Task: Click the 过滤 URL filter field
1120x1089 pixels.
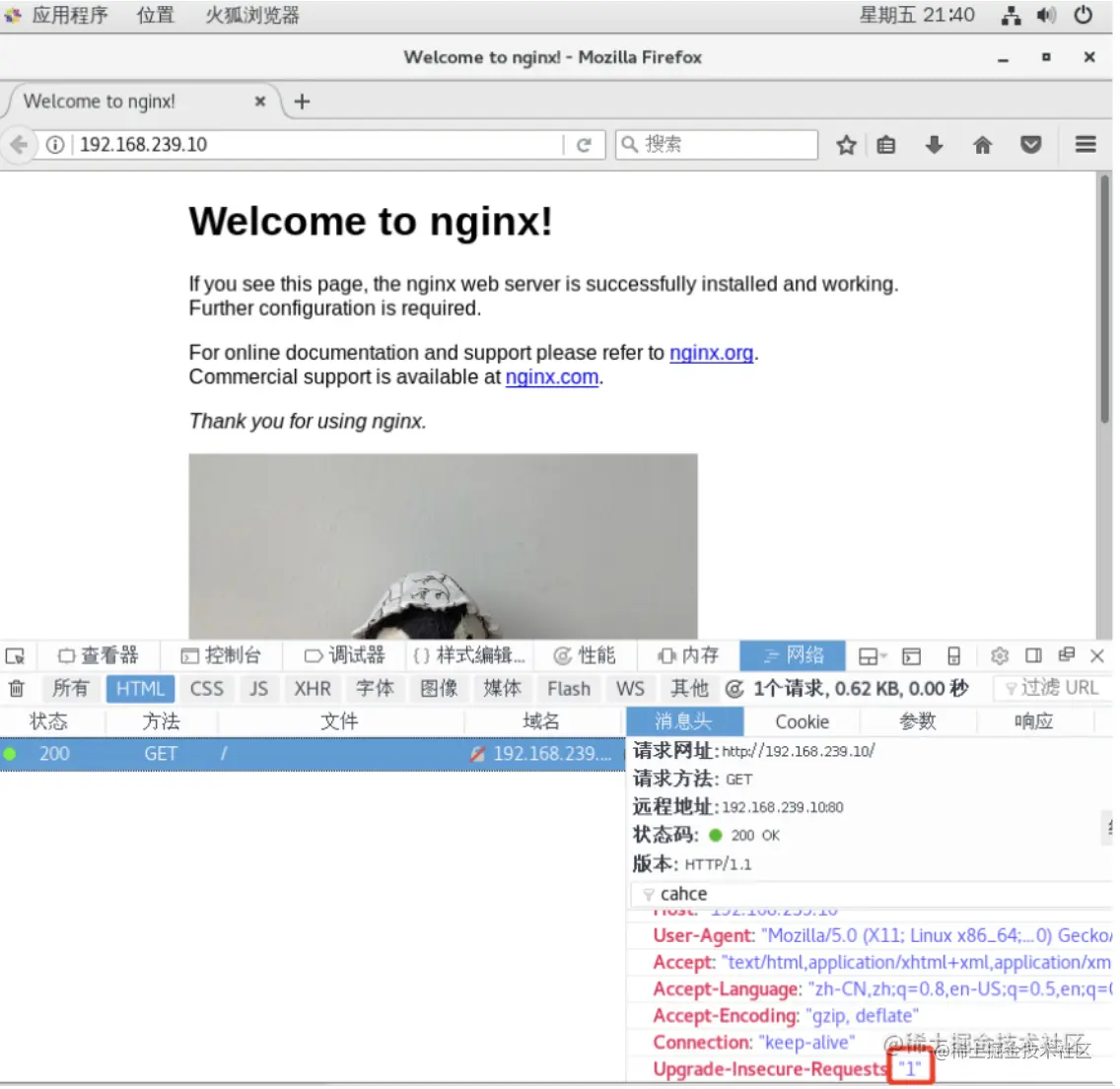Action: click(x=1053, y=689)
